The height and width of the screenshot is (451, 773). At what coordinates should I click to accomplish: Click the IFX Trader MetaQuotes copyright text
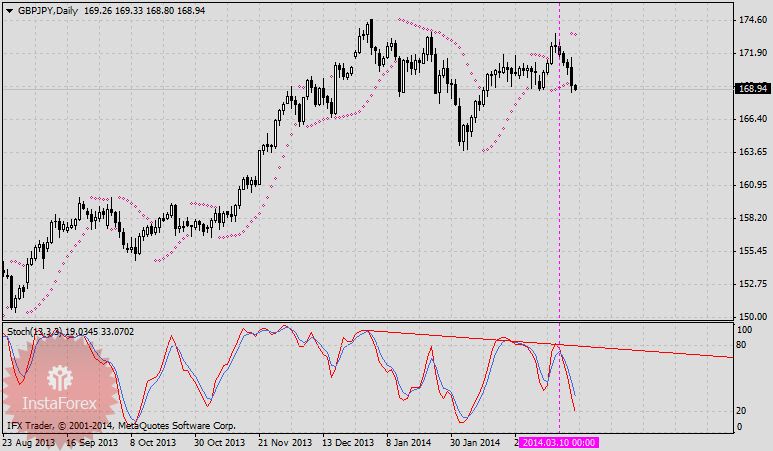[x=120, y=425]
